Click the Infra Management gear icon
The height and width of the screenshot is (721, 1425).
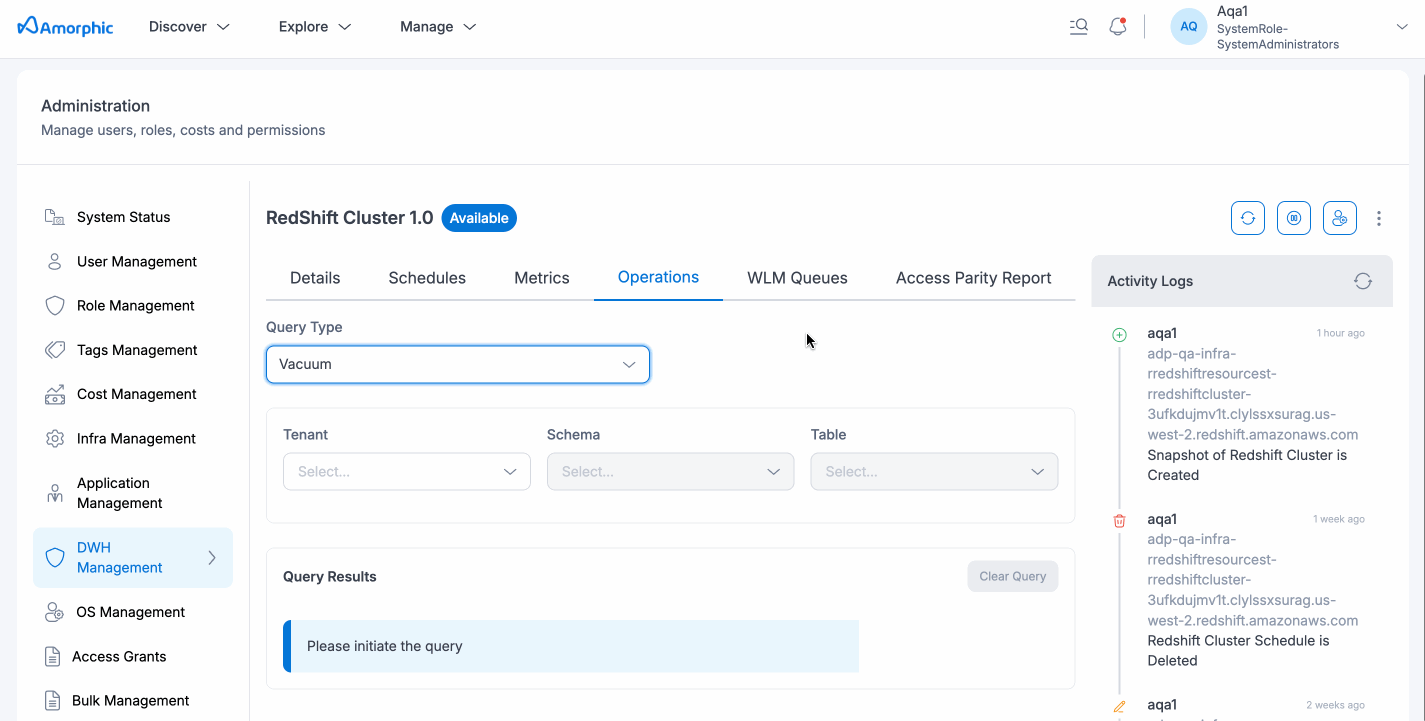pos(55,438)
